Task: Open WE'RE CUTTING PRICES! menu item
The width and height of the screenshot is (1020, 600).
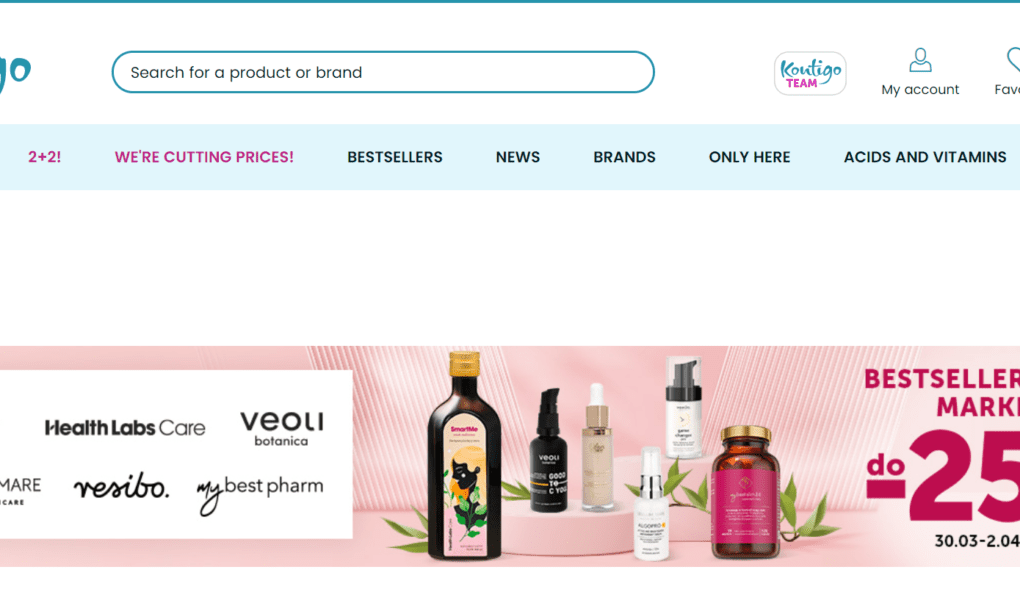Action: 204,157
